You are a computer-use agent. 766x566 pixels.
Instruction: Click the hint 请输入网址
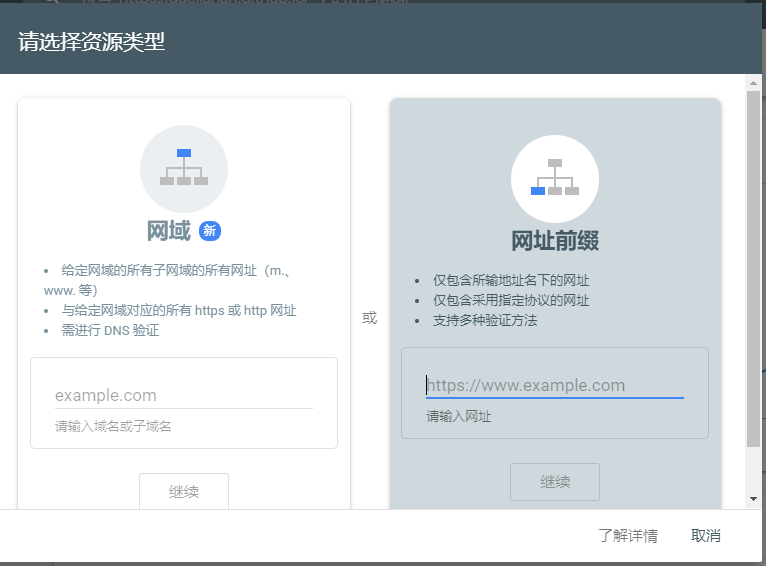[x=459, y=417]
